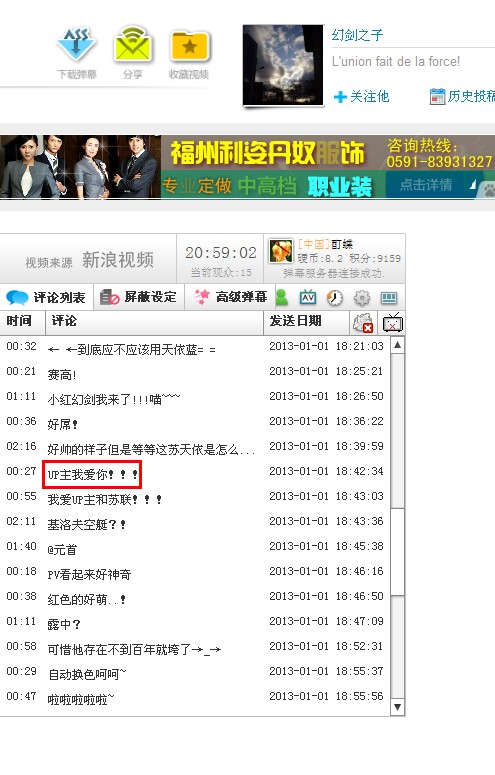Select the comment UP主我爱你

tap(92, 474)
